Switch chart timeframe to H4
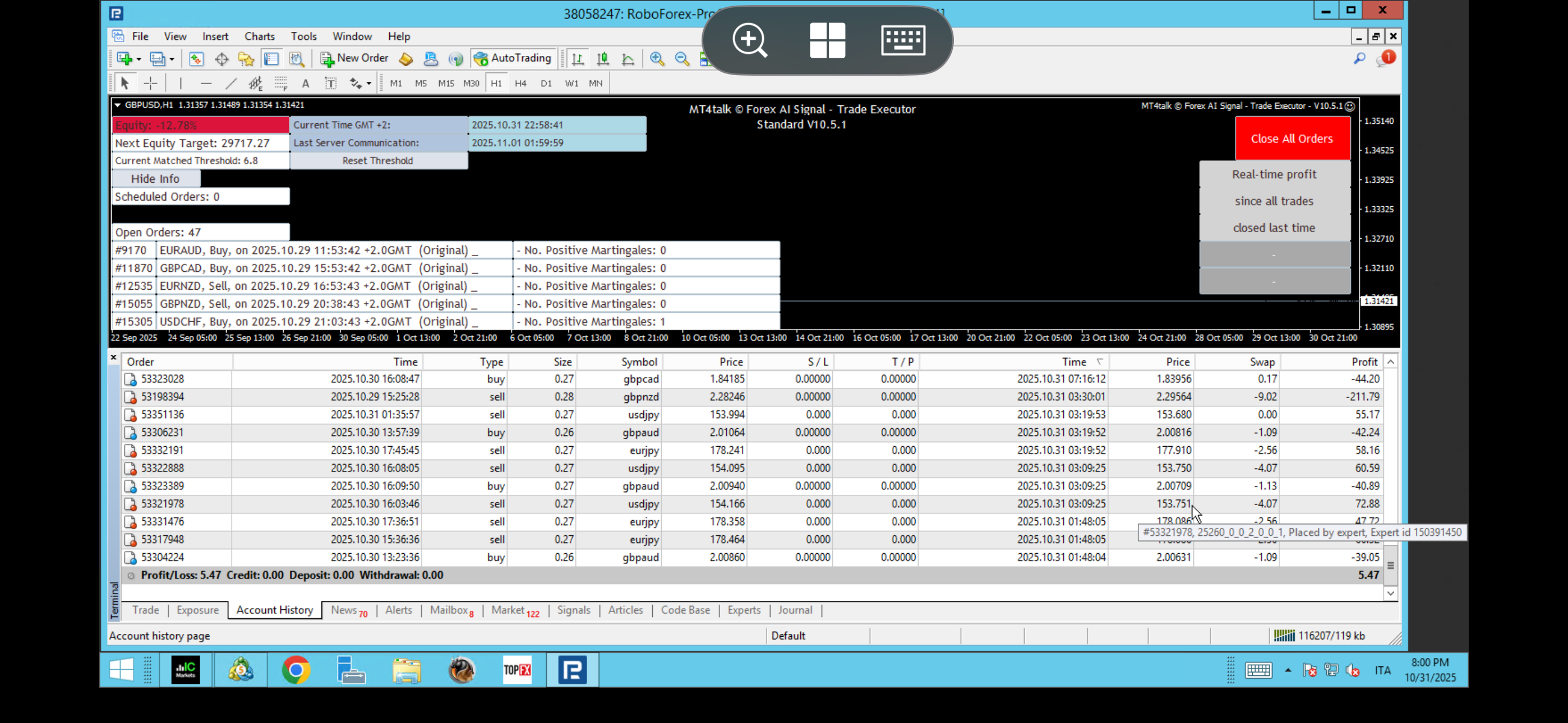 tap(520, 84)
